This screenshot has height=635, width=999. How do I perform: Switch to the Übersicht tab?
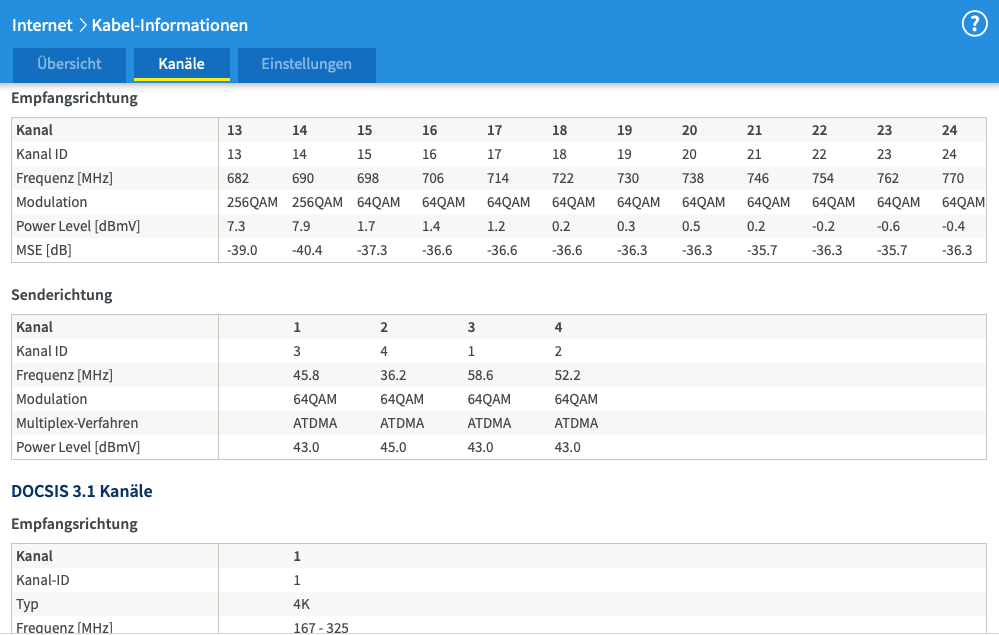pyautogui.click(x=69, y=64)
